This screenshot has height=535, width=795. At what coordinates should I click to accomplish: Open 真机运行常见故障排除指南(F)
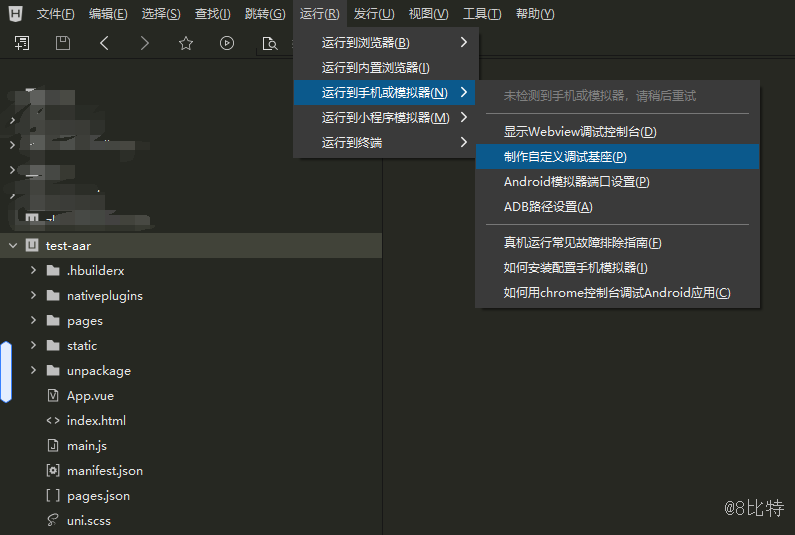pos(617,243)
